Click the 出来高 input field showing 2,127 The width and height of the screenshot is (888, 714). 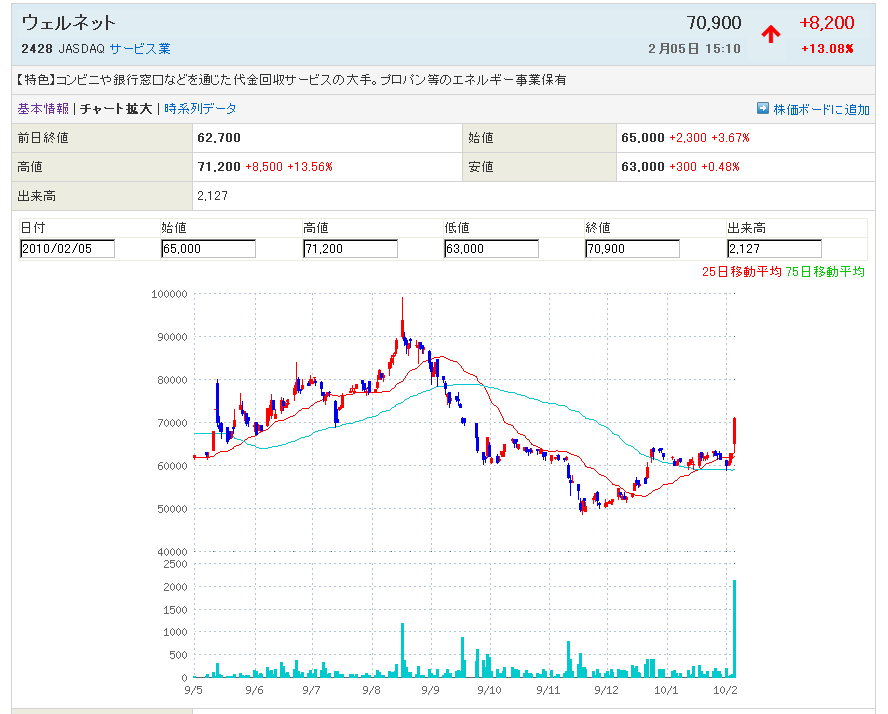coord(774,249)
